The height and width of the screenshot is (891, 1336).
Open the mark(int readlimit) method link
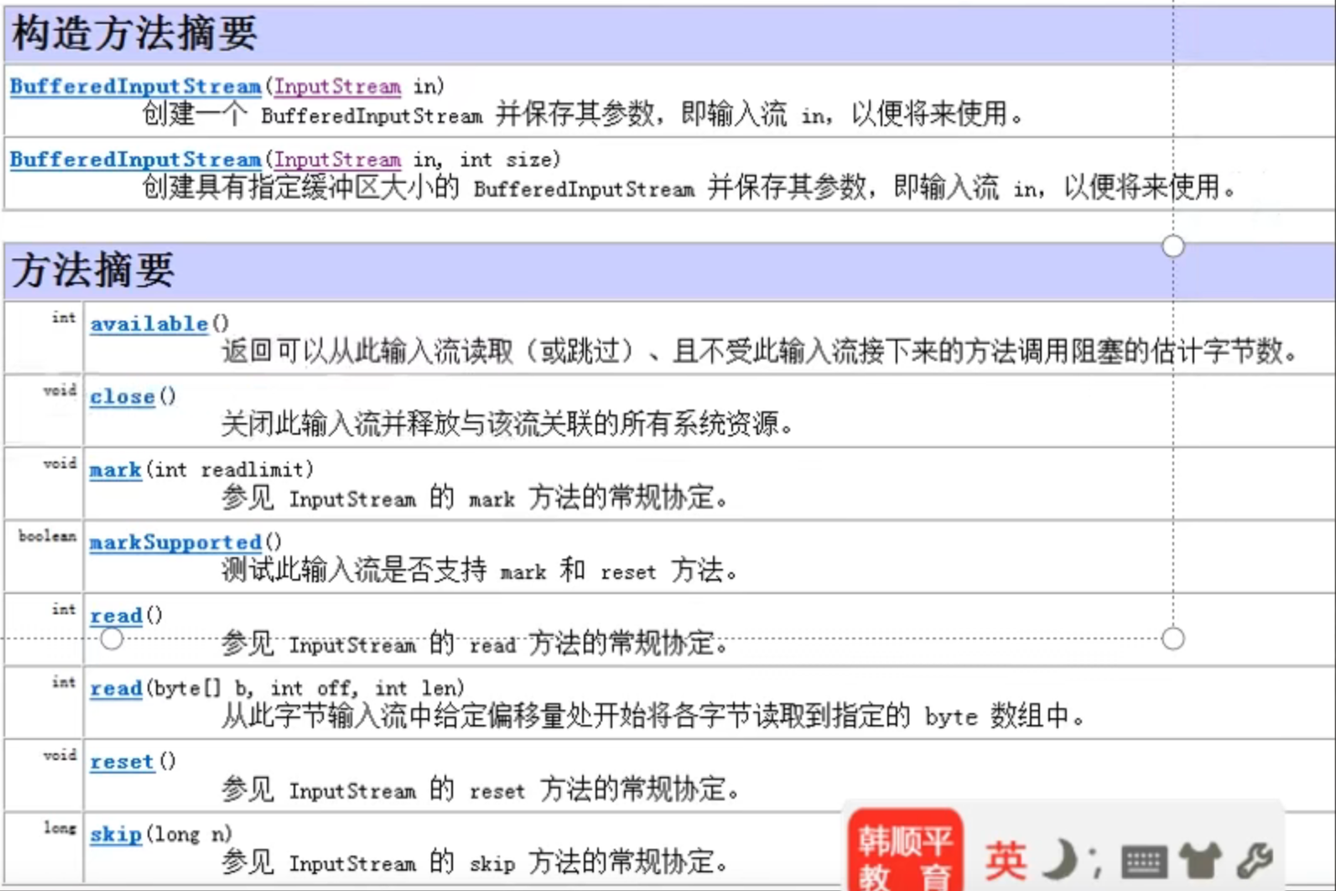115,470
